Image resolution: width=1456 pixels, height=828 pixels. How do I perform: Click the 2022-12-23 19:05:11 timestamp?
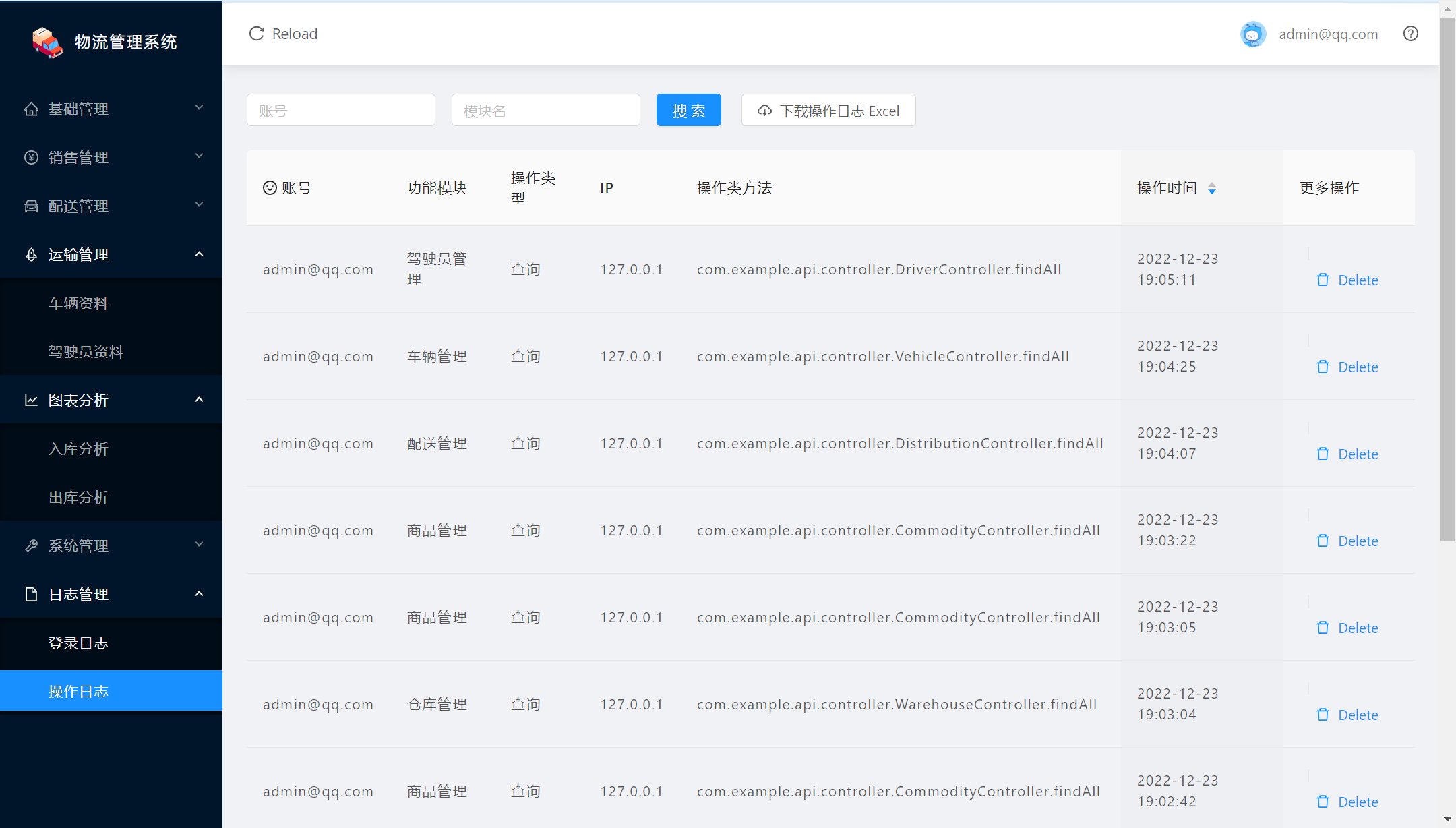(x=1178, y=269)
